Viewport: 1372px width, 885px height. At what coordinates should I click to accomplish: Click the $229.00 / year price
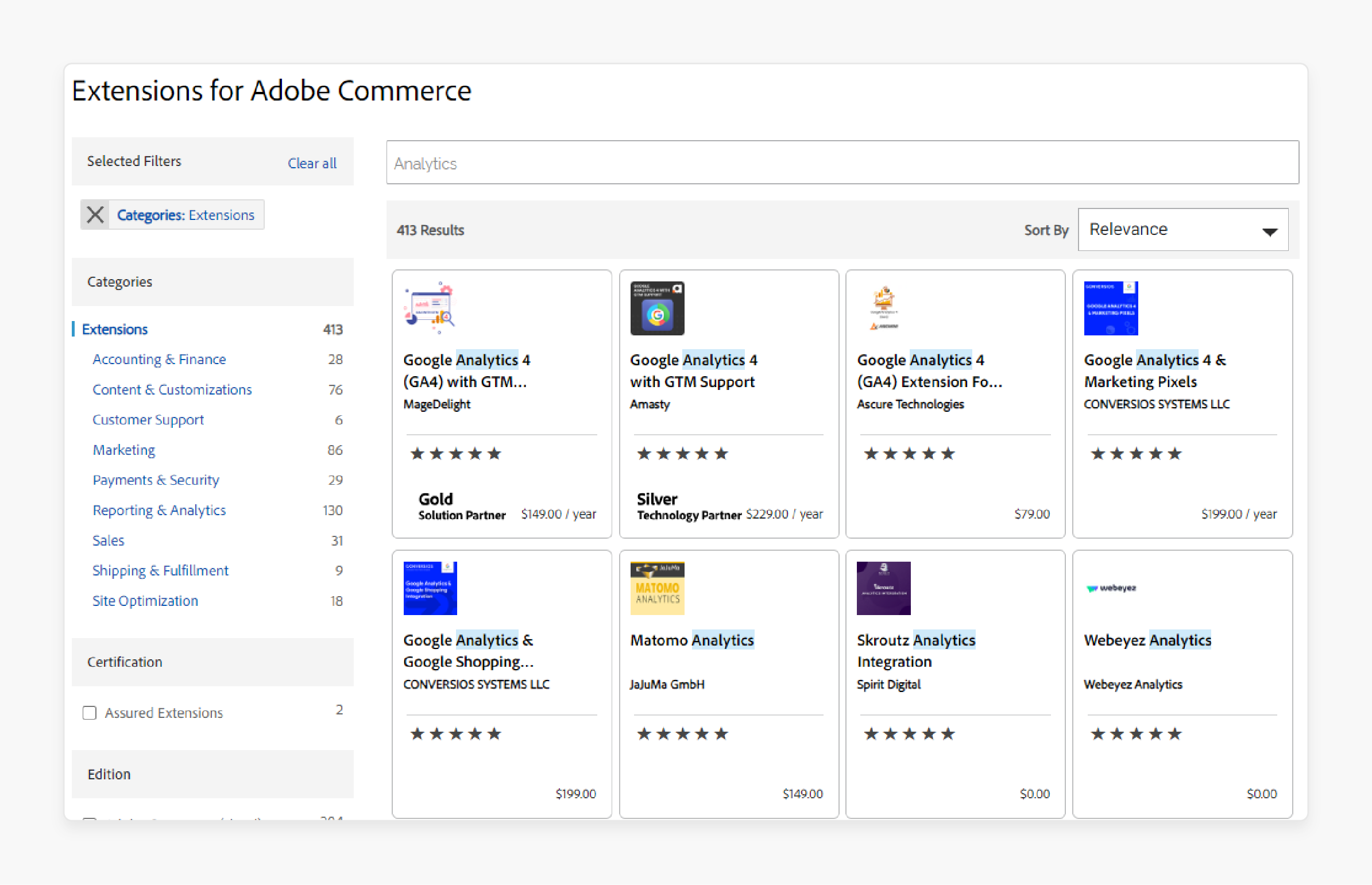coord(784,514)
